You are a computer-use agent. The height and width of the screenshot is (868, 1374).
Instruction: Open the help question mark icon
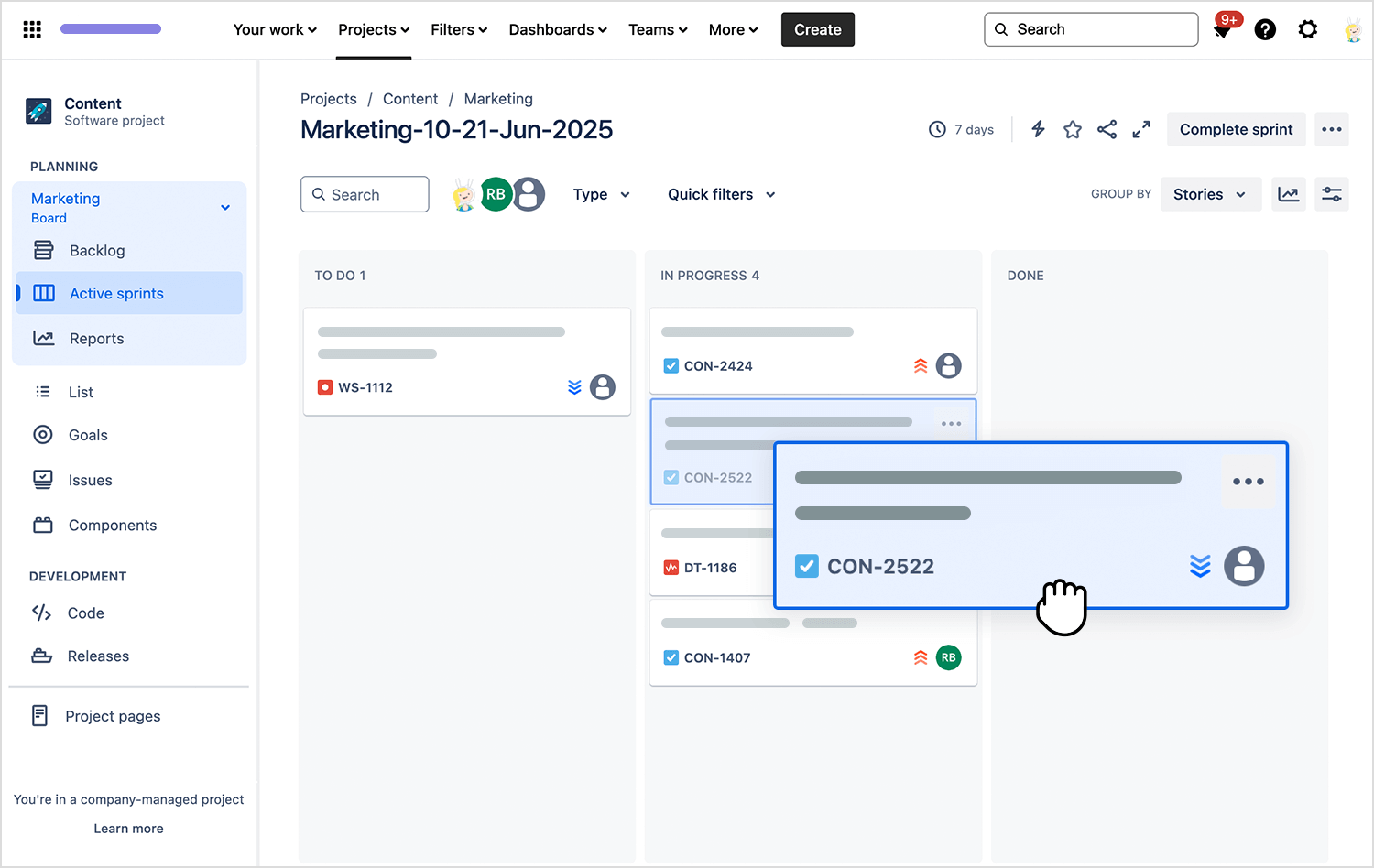[1265, 29]
